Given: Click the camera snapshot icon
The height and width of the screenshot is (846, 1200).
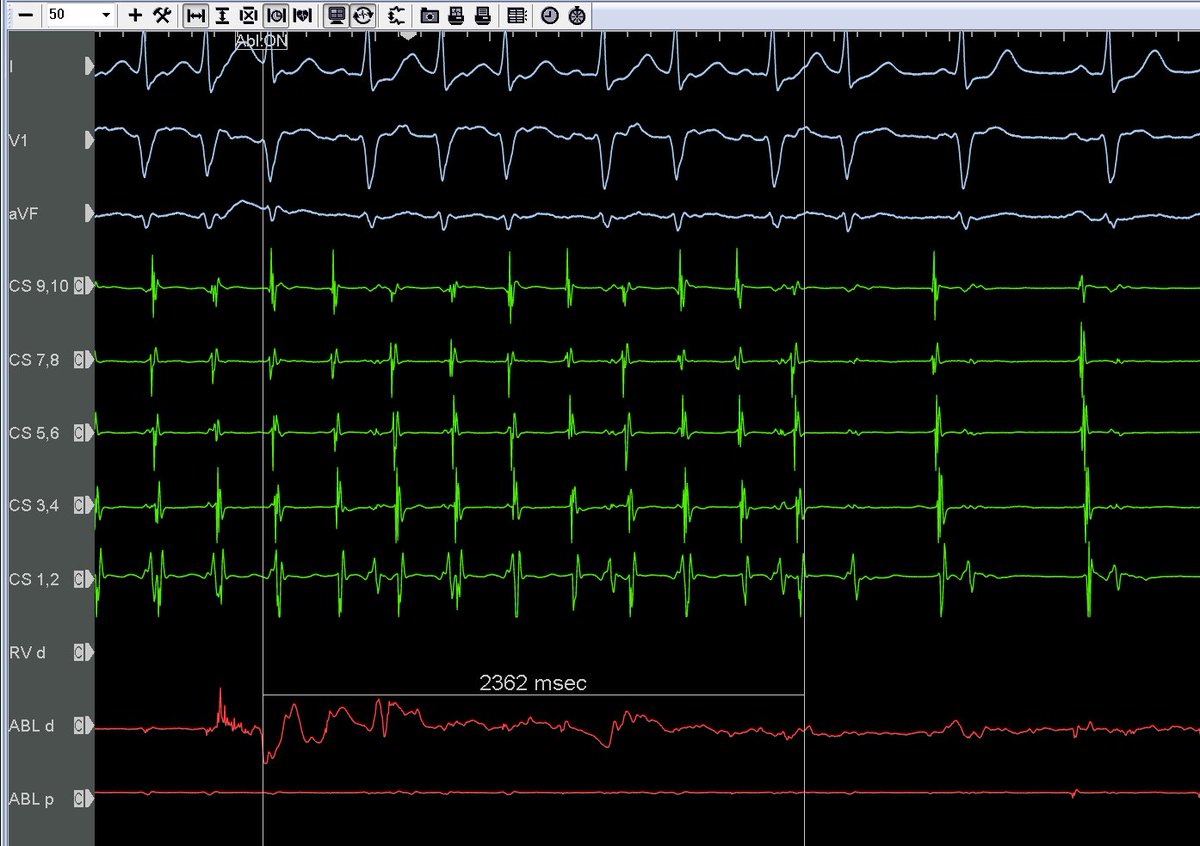Looking at the screenshot, I should tap(430, 15).
